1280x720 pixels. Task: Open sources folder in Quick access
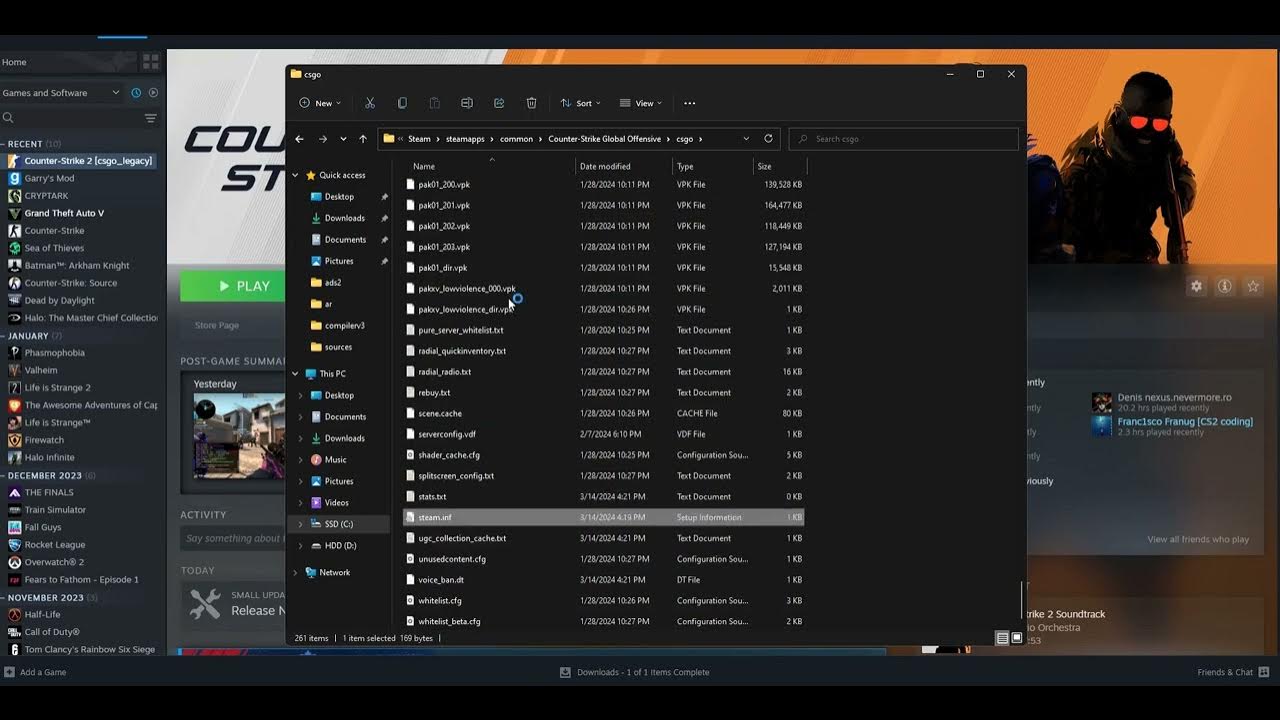click(338, 347)
